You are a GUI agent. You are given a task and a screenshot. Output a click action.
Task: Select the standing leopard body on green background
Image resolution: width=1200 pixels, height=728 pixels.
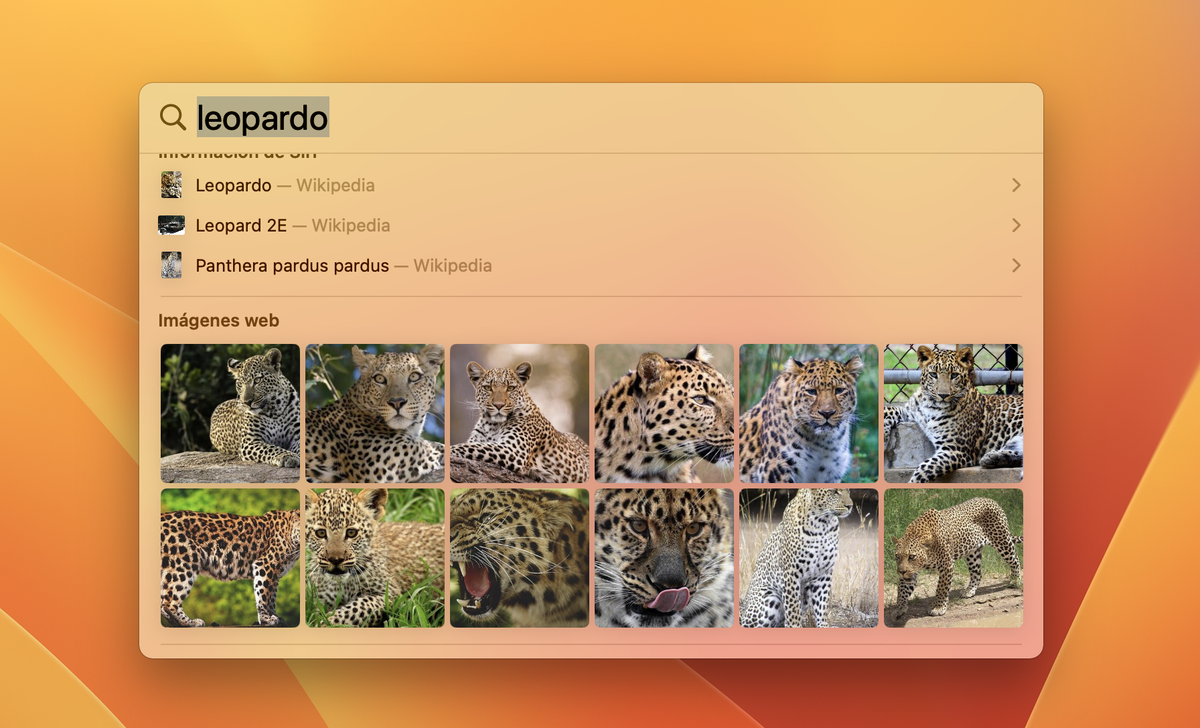(230, 558)
